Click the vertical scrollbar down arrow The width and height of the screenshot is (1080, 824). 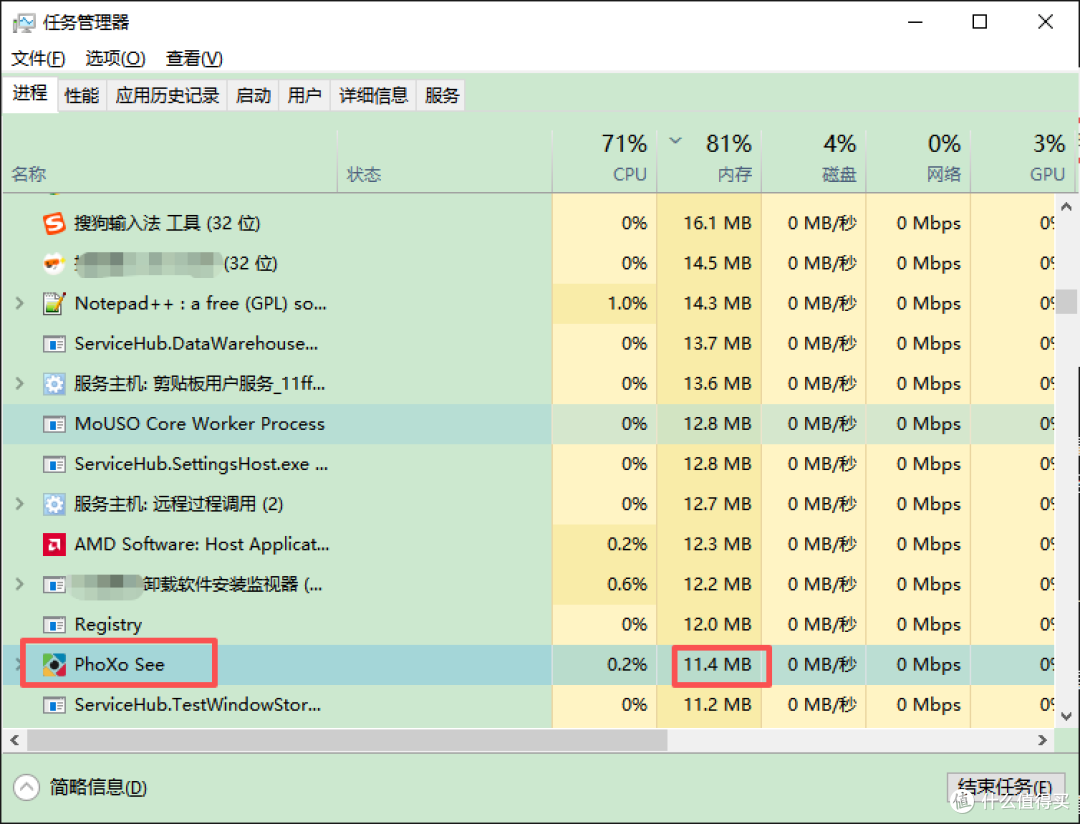point(1066,717)
